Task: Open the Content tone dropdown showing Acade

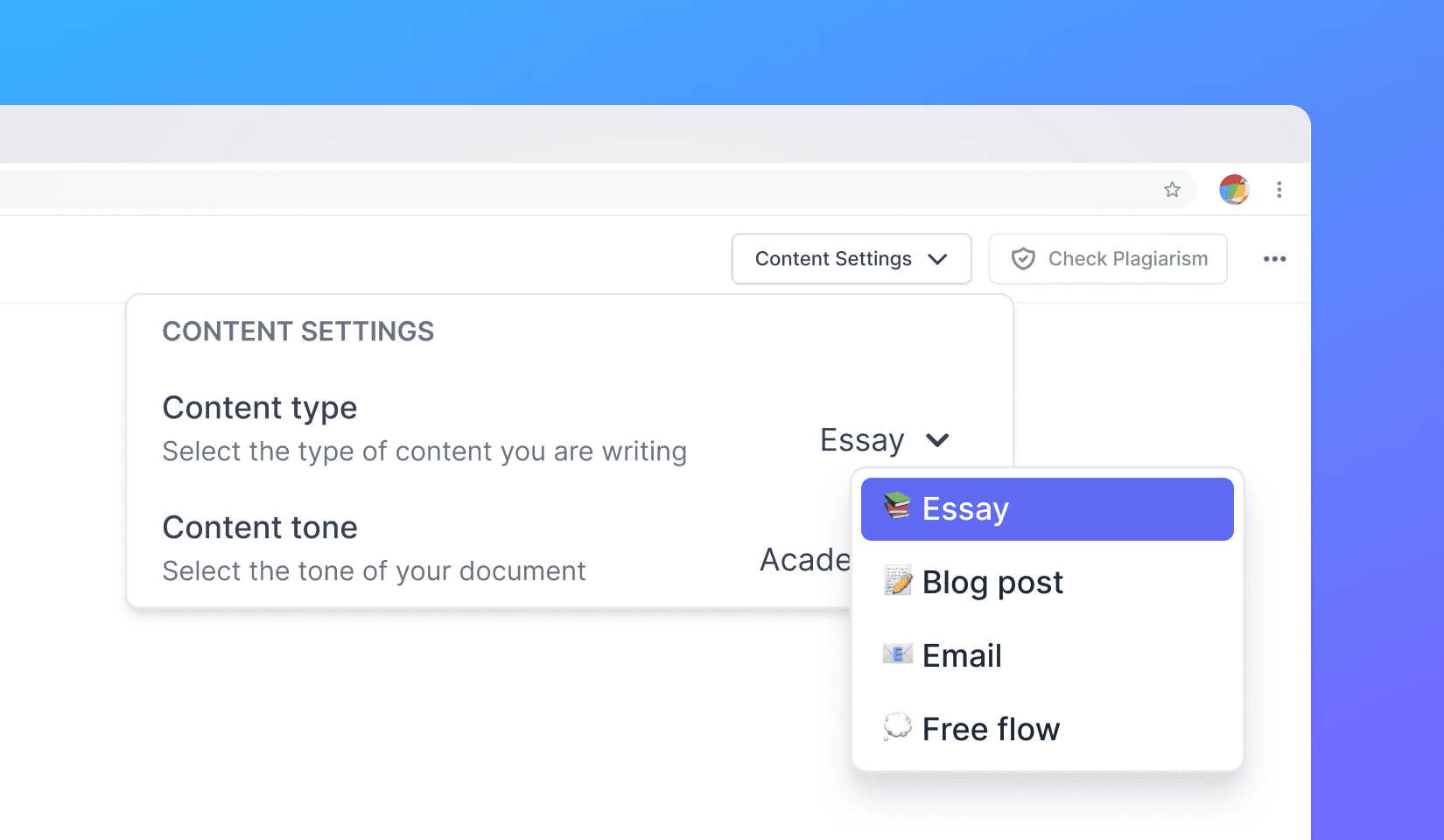Action: pyautogui.click(x=804, y=560)
